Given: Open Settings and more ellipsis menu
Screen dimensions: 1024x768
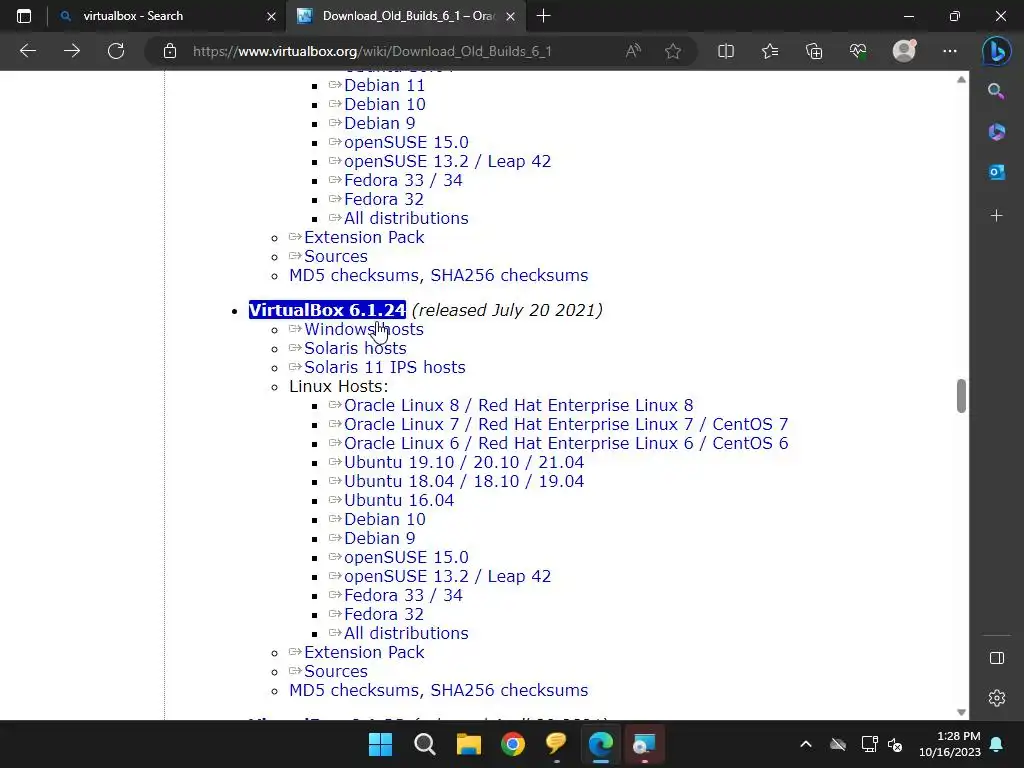Looking at the screenshot, I should point(950,51).
